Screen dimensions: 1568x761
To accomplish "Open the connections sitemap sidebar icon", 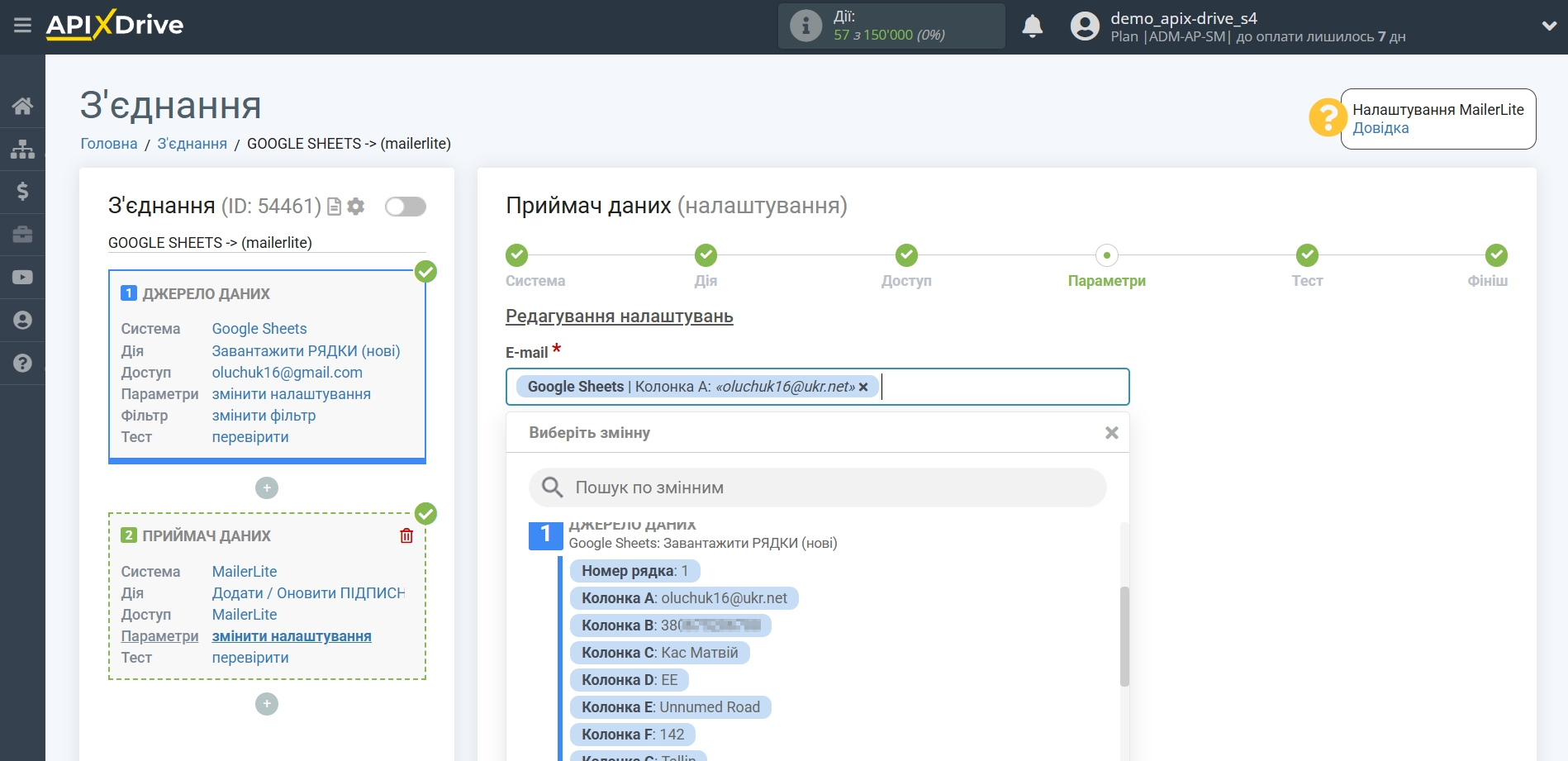I will point(22,149).
